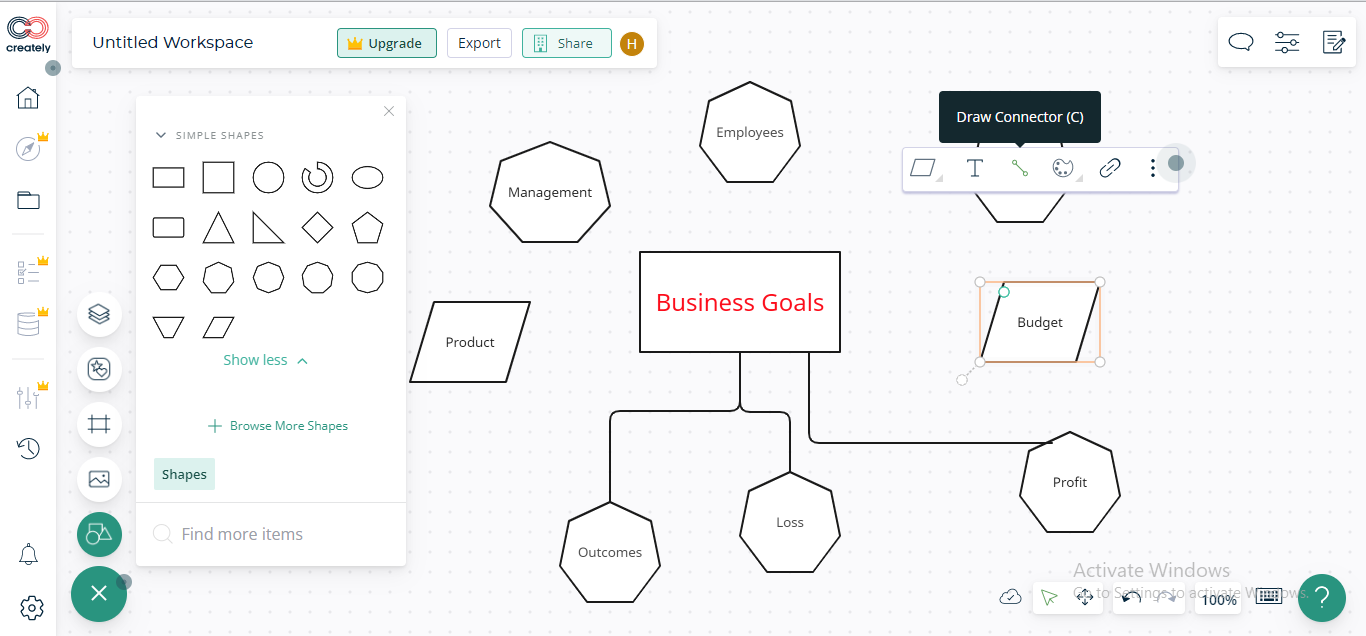The height and width of the screenshot is (636, 1366).
Task: Open the sliders controls icon in sidebar
Action: pos(28,397)
